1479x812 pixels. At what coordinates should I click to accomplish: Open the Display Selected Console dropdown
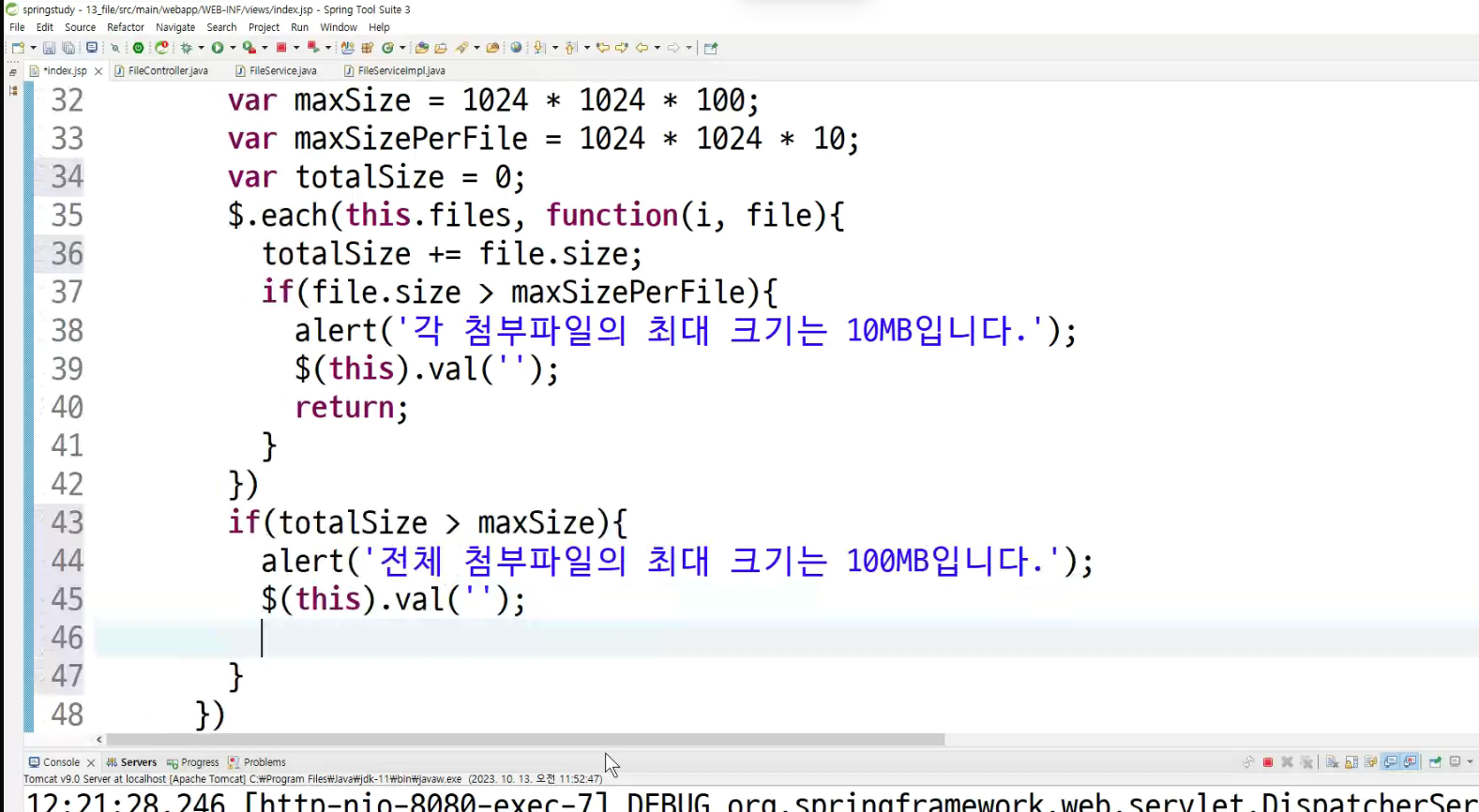[1470, 762]
